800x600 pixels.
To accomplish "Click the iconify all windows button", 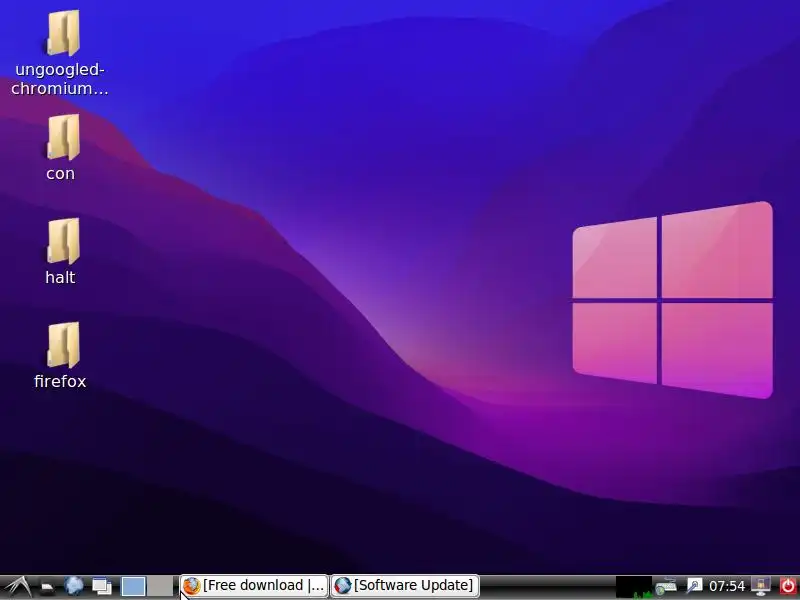I will coord(102,586).
